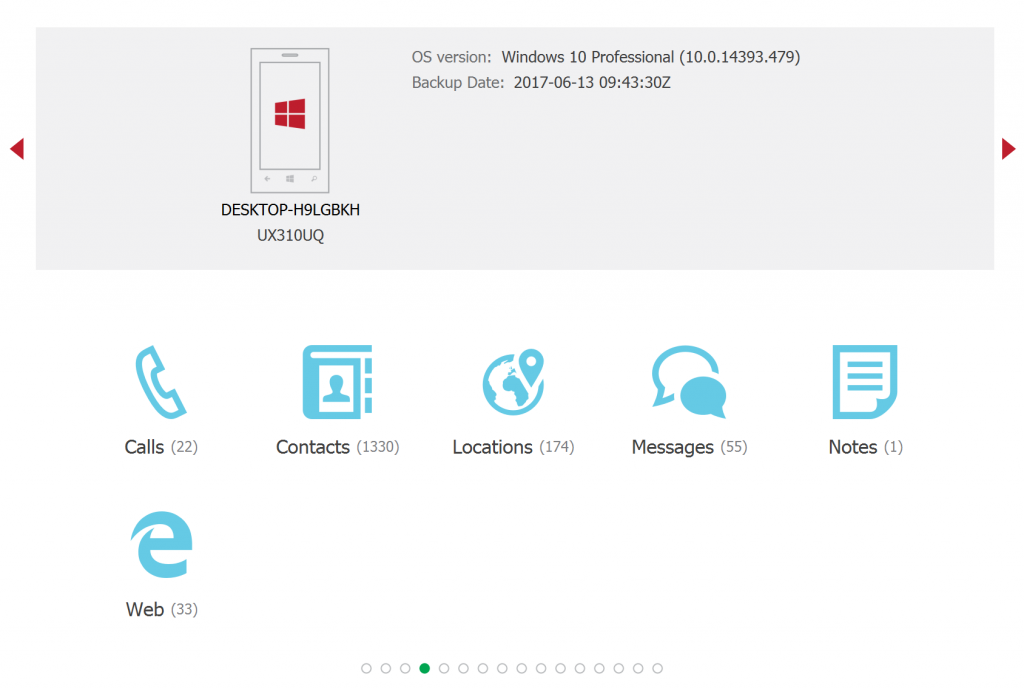Select the last pagination dot
Image resolution: width=1024 pixels, height=689 pixels.
pyautogui.click(x=657, y=668)
